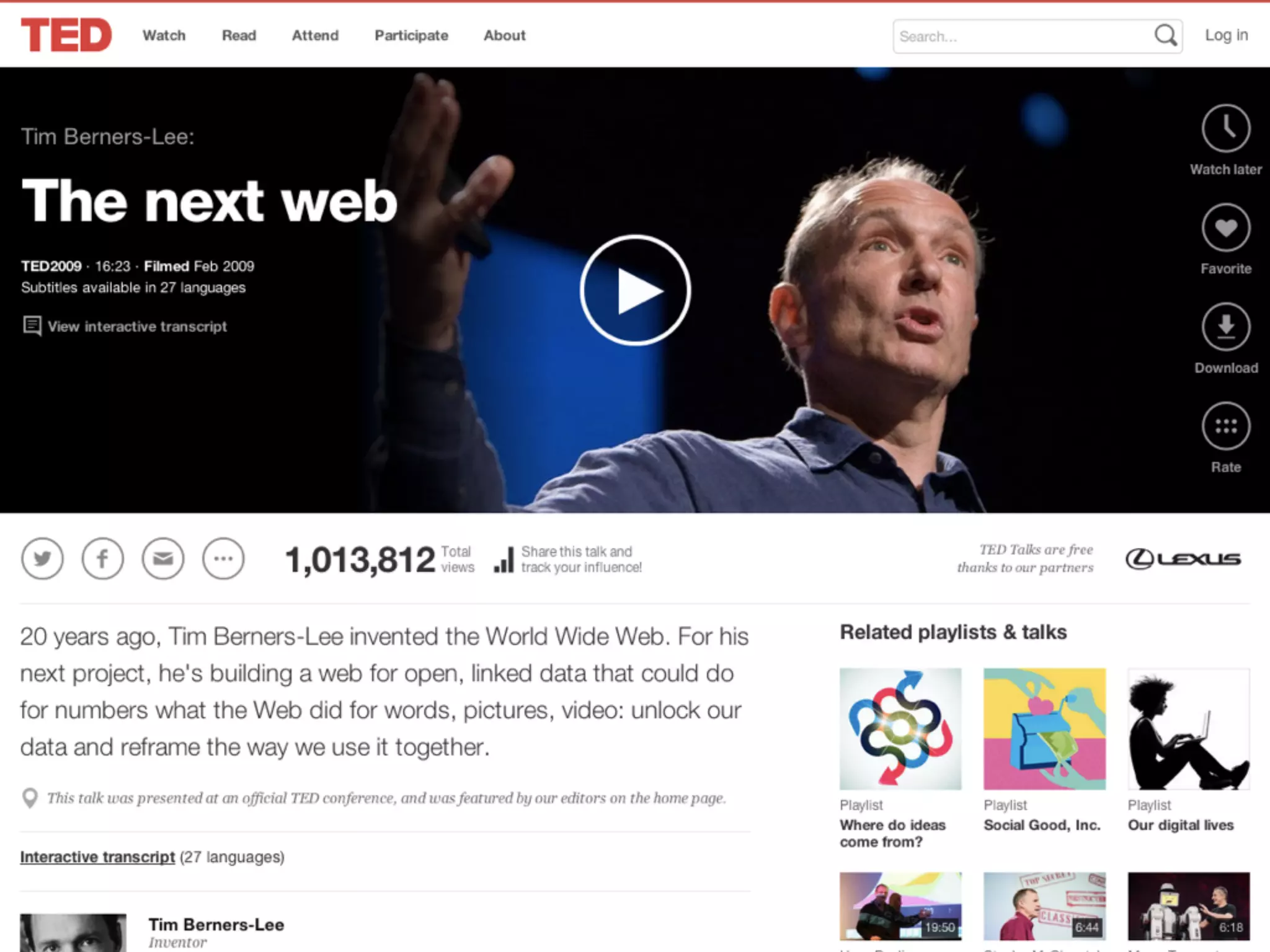Click the Download arrow icon
The image size is (1270, 952).
pyautogui.click(x=1225, y=327)
